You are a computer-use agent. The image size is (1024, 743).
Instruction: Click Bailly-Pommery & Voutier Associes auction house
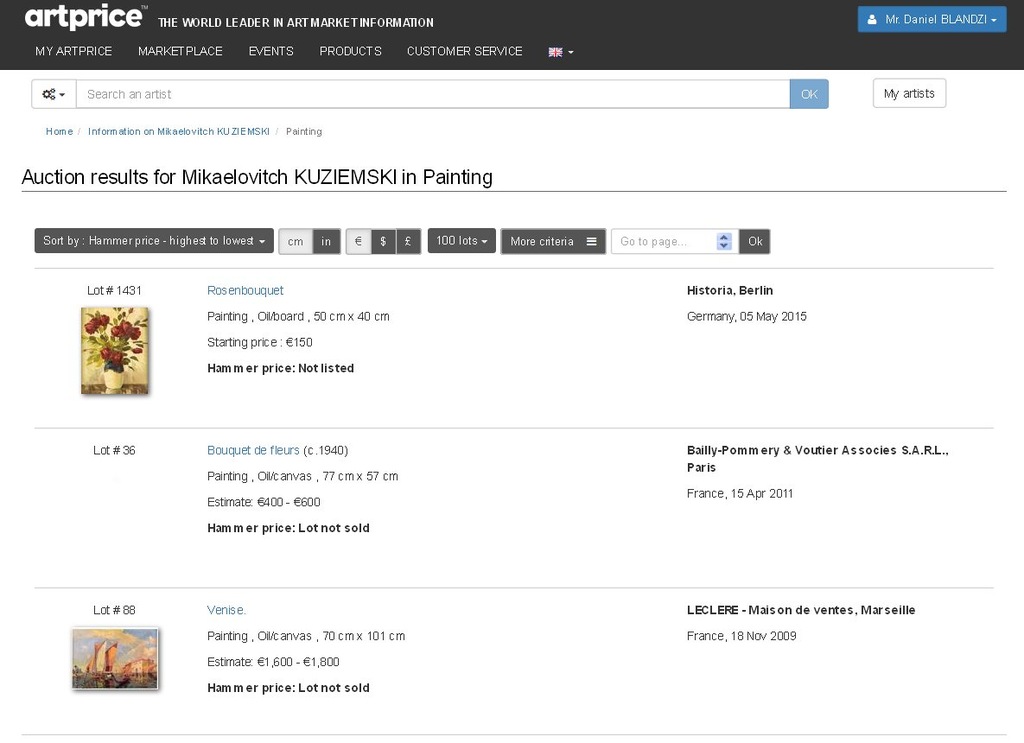[x=818, y=459]
